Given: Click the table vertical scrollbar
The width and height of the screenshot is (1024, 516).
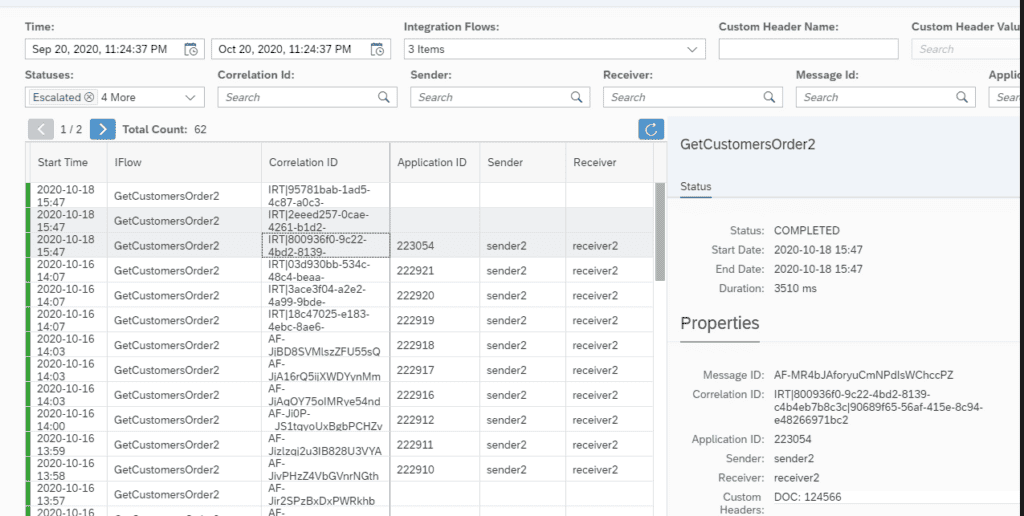Looking at the screenshot, I should pyautogui.click(x=660, y=232).
